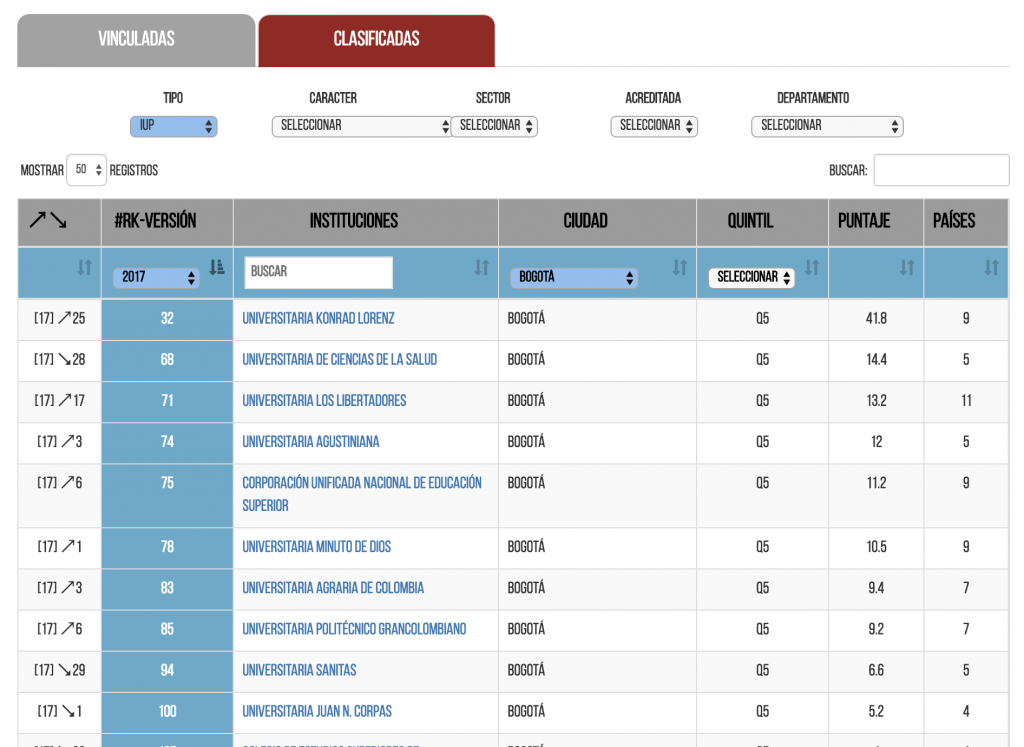Sort the Países column
Screen dimensions: 1024x747
pyautogui.click(x=991, y=267)
